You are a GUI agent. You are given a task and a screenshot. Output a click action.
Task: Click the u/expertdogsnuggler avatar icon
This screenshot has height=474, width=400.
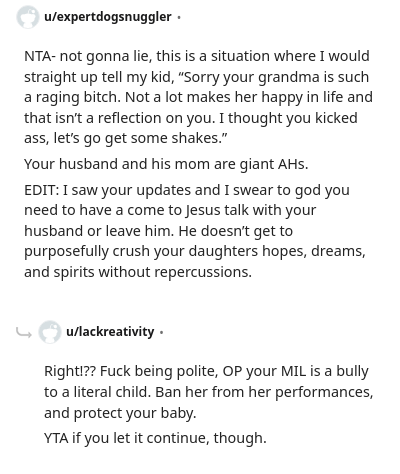[28, 17]
